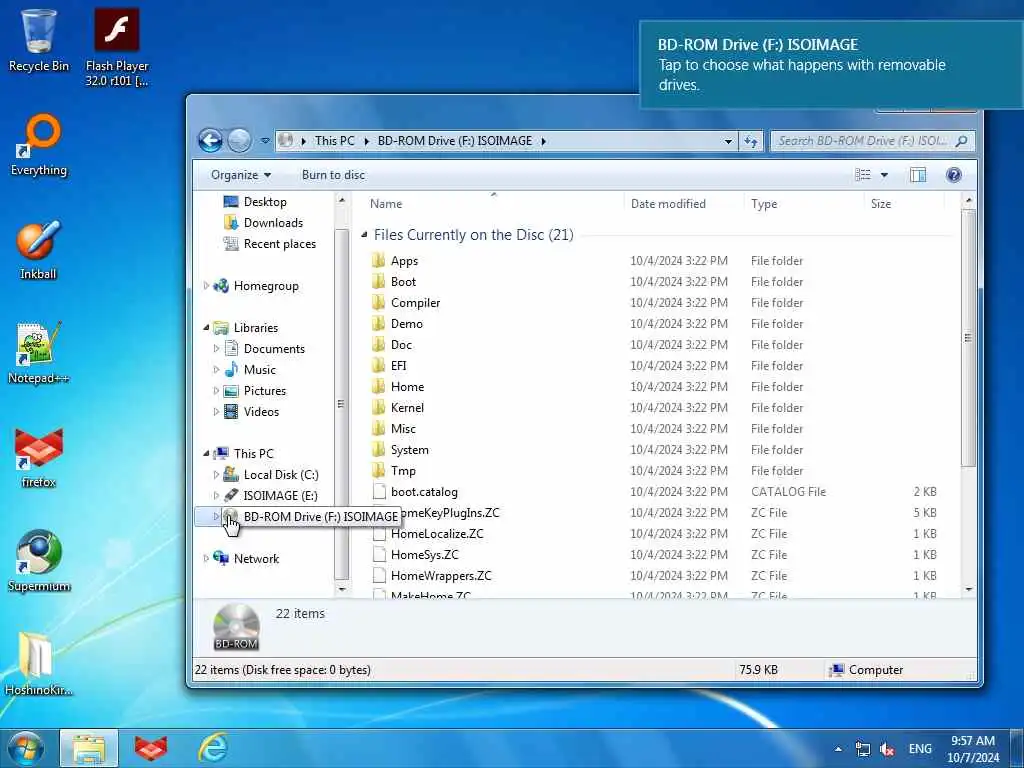Open File Explorer from the taskbar
Viewport: 1024px width, 768px height.
point(89,748)
